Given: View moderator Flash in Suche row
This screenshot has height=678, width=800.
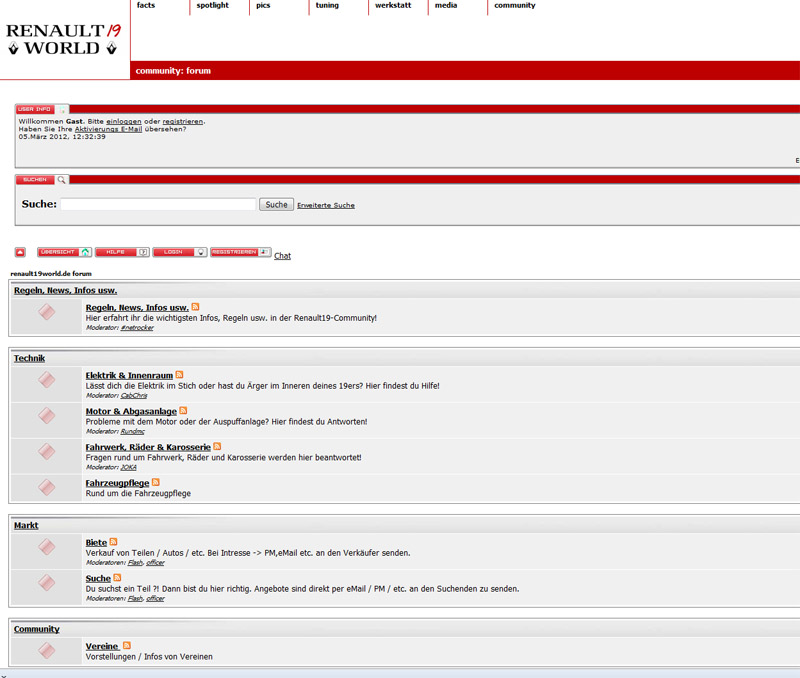Looking at the screenshot, I should click(x=135, y=598).
